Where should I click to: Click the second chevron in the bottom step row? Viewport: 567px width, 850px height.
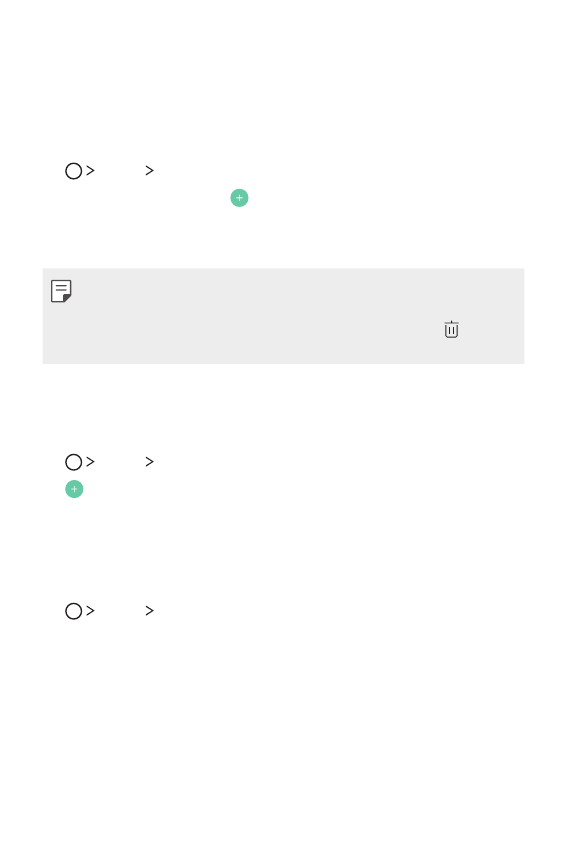click(150, 611)
